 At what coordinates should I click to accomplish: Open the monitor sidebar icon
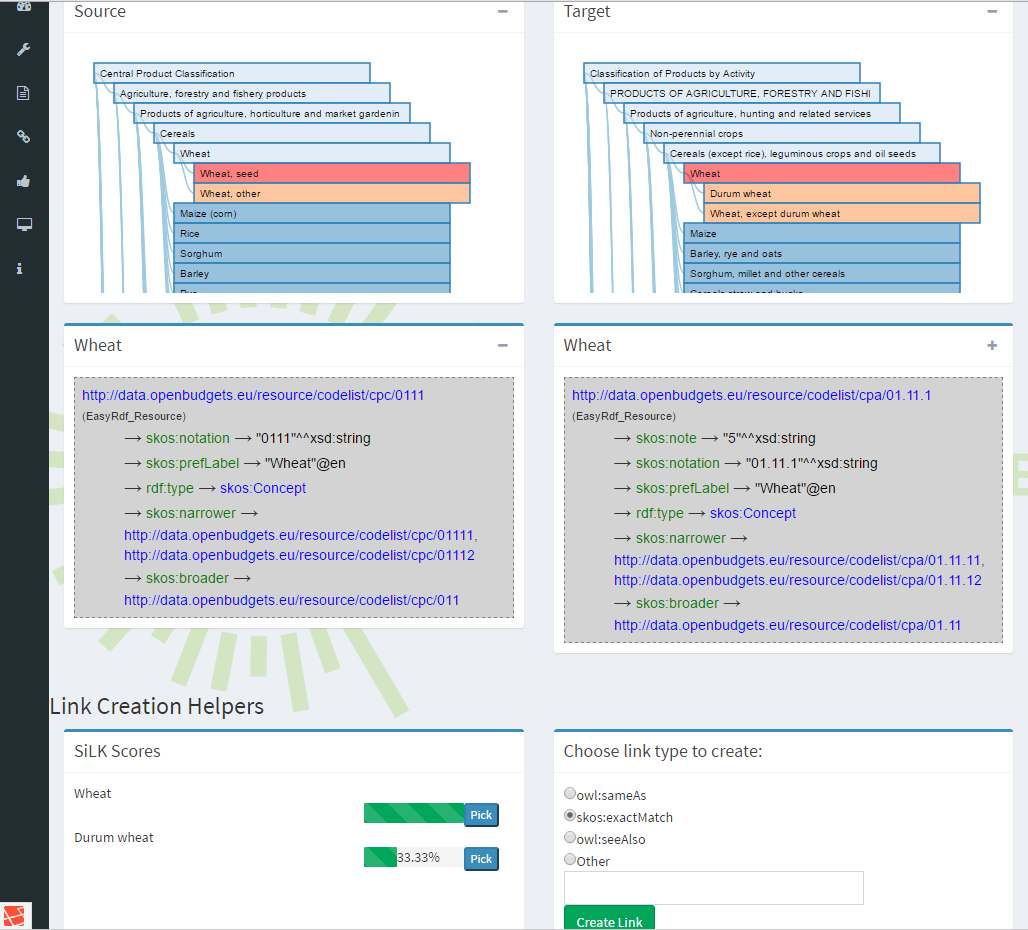(x=24, y=225)
